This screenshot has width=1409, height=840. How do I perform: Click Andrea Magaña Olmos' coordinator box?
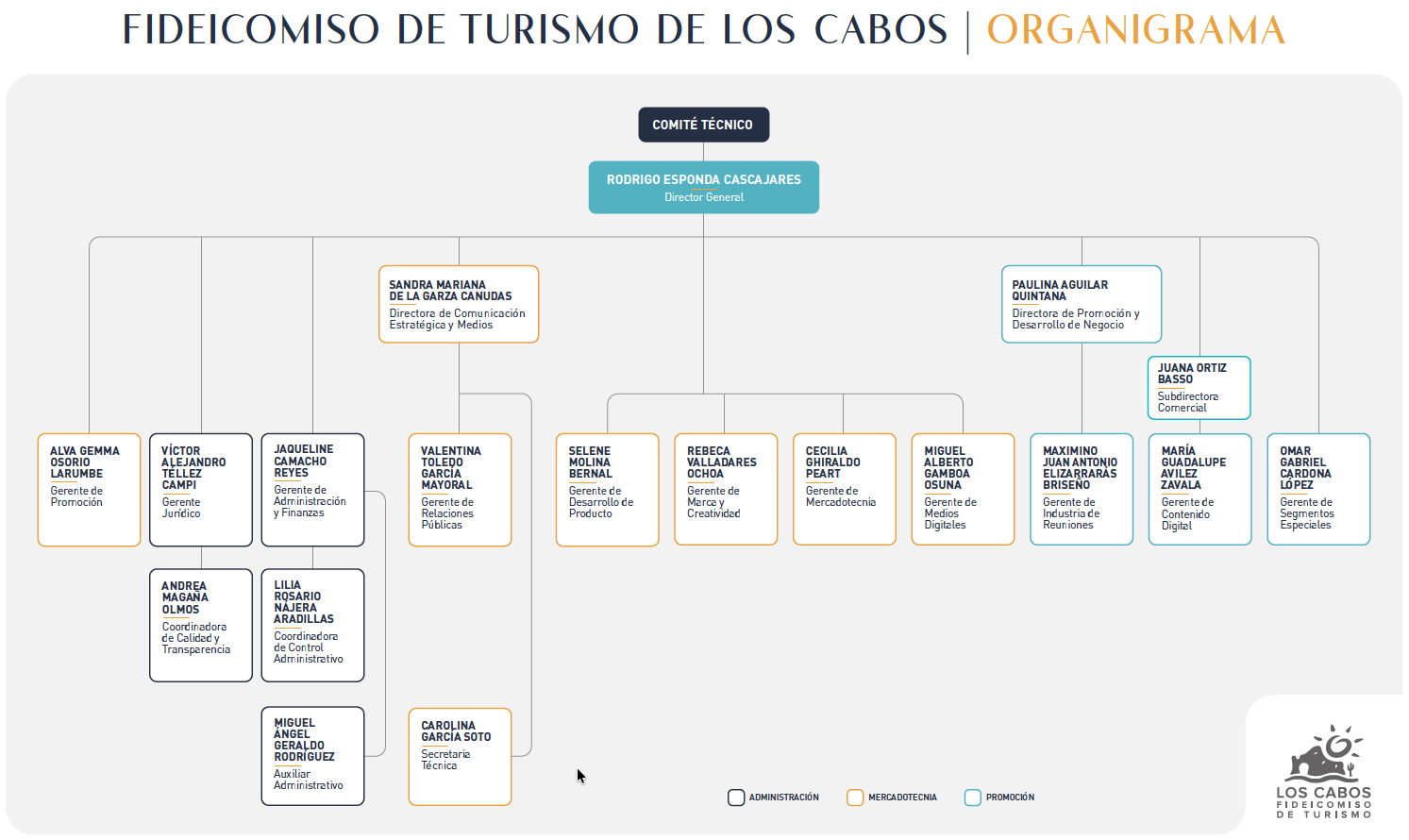coord(201,625)
